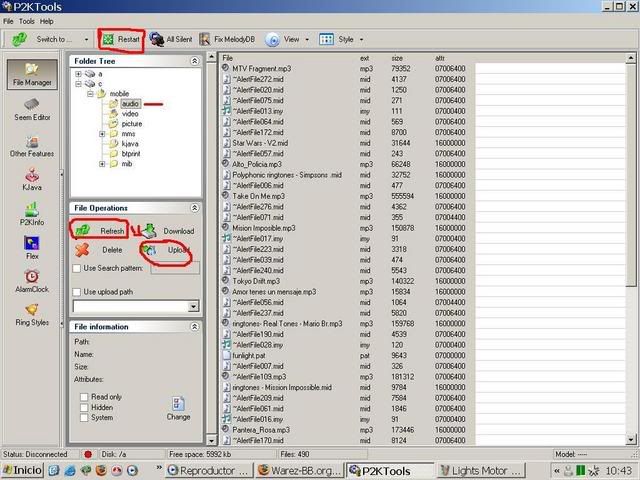
Task: Select the picture folder in tree
Action: [132, 124]
